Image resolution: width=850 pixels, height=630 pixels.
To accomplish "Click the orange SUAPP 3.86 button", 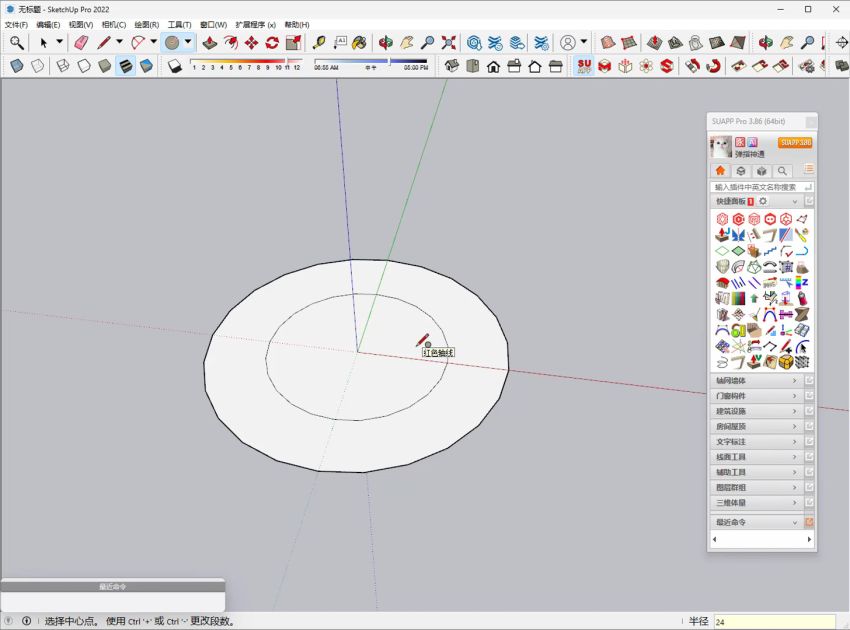I will coord(795,143).
